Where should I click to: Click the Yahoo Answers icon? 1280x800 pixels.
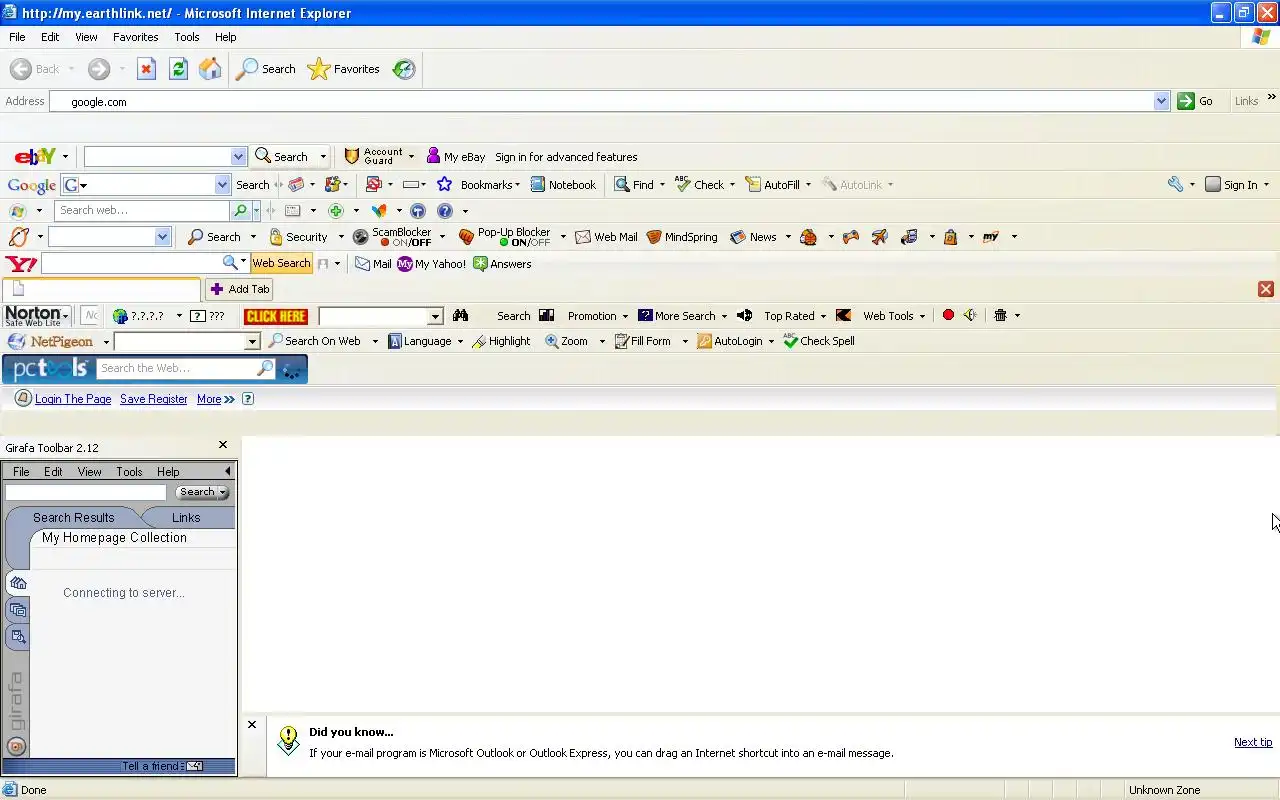click(x=480, y=264)
